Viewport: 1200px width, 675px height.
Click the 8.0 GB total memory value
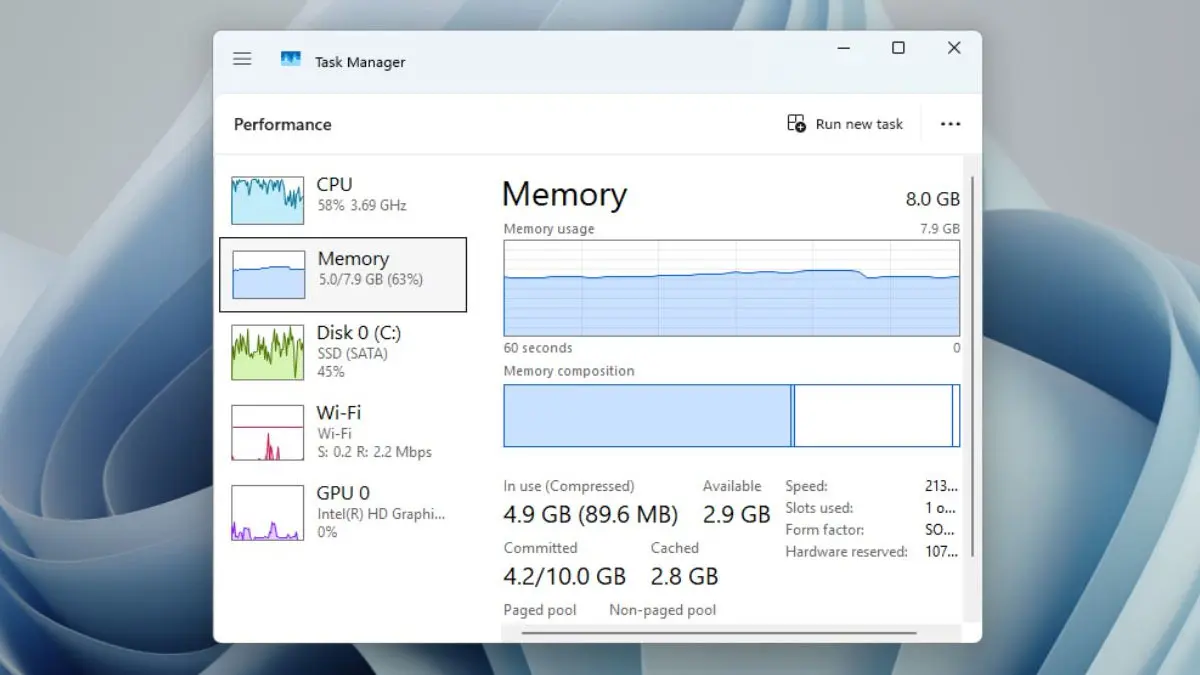[x=932, y=199]
